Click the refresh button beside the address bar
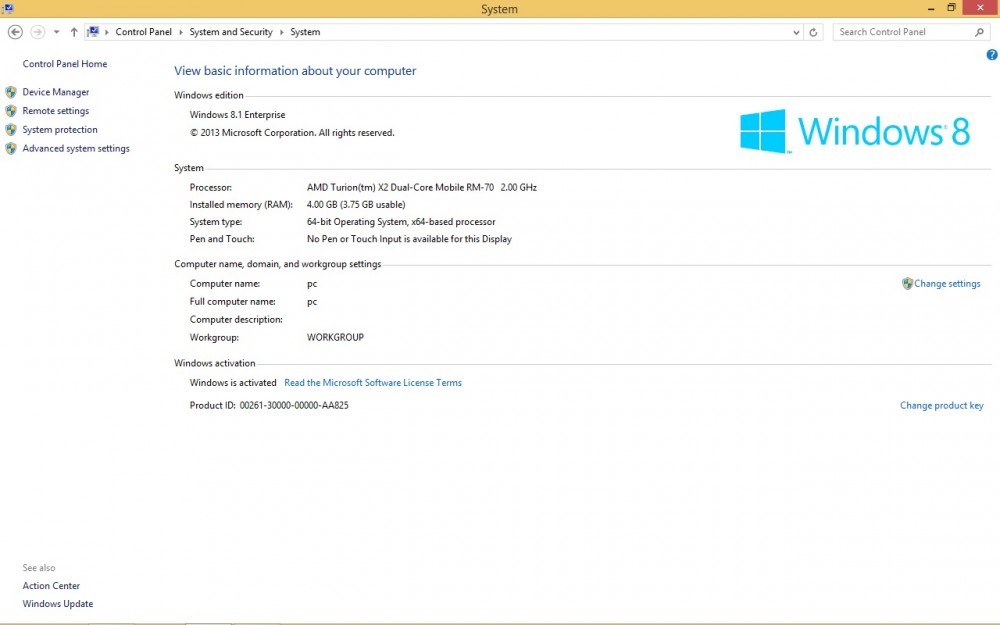 813,32
